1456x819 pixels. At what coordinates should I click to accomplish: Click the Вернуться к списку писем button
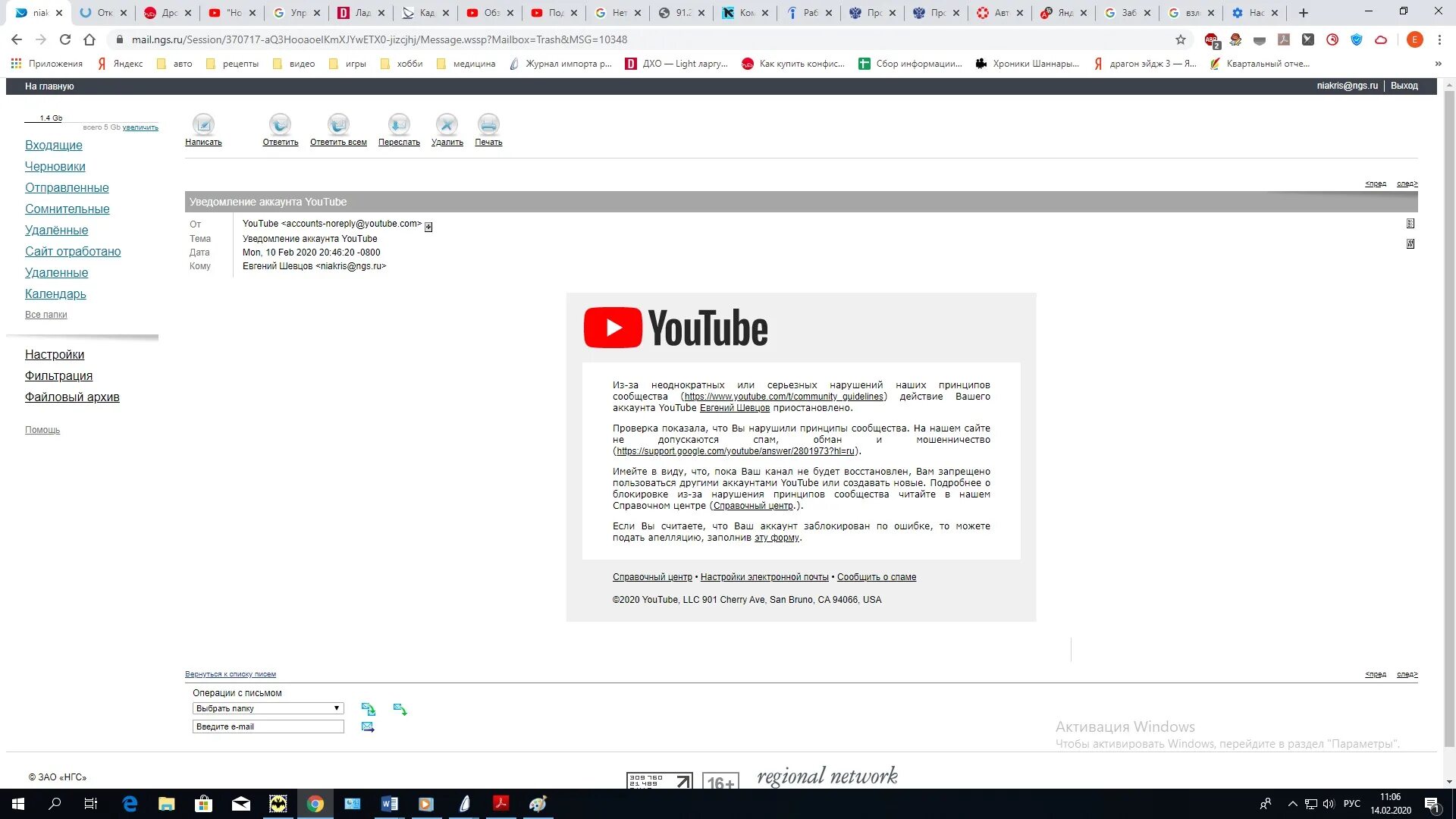coord(230,673)
